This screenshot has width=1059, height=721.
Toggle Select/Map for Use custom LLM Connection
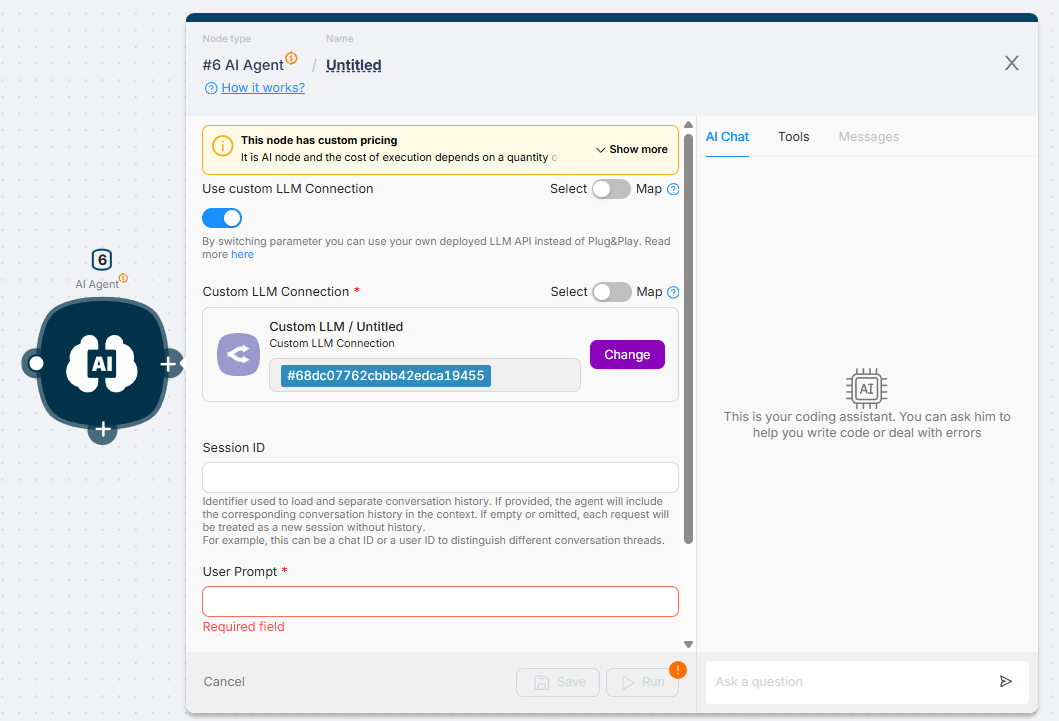[611, 189]
